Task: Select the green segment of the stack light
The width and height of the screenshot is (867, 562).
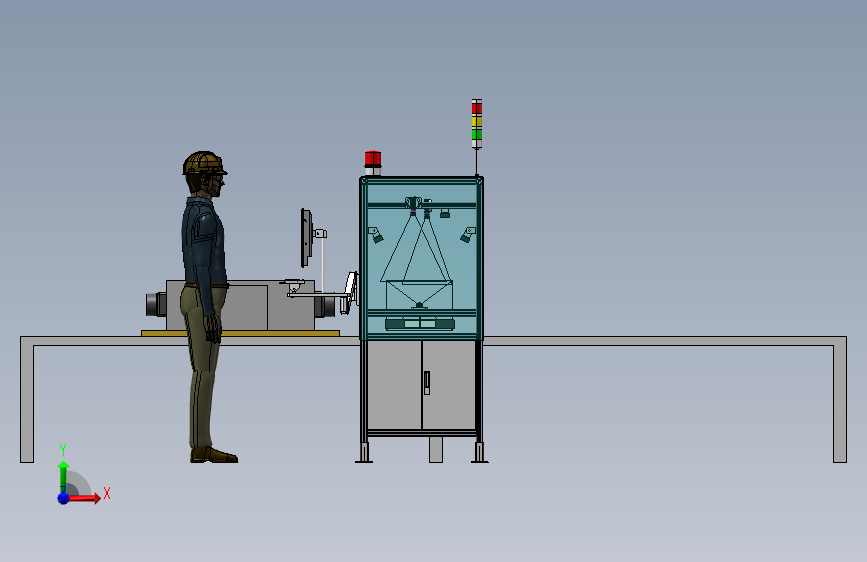Action: pyautogui.click(x=477, y=134)
